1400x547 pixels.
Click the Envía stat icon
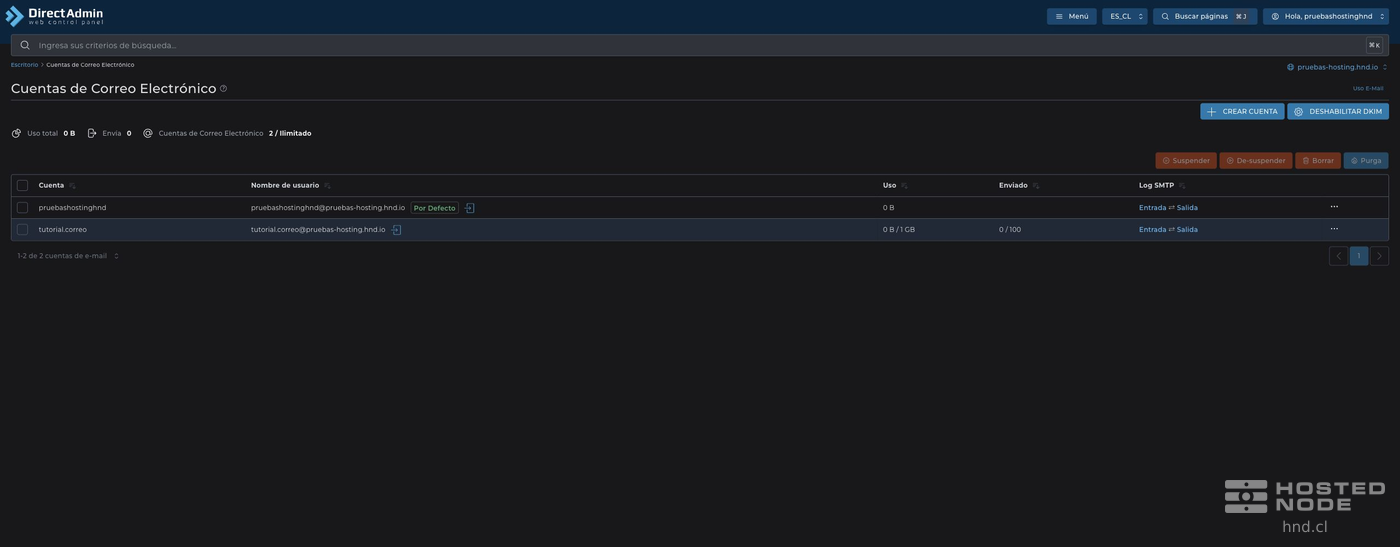coord(92,133)
